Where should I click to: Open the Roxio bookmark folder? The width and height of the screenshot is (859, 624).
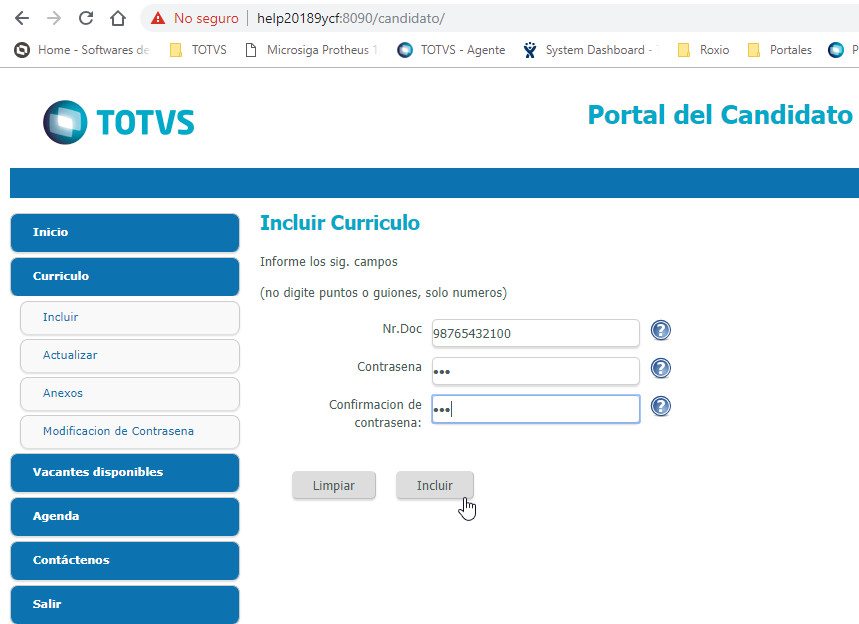pos(703,50)
